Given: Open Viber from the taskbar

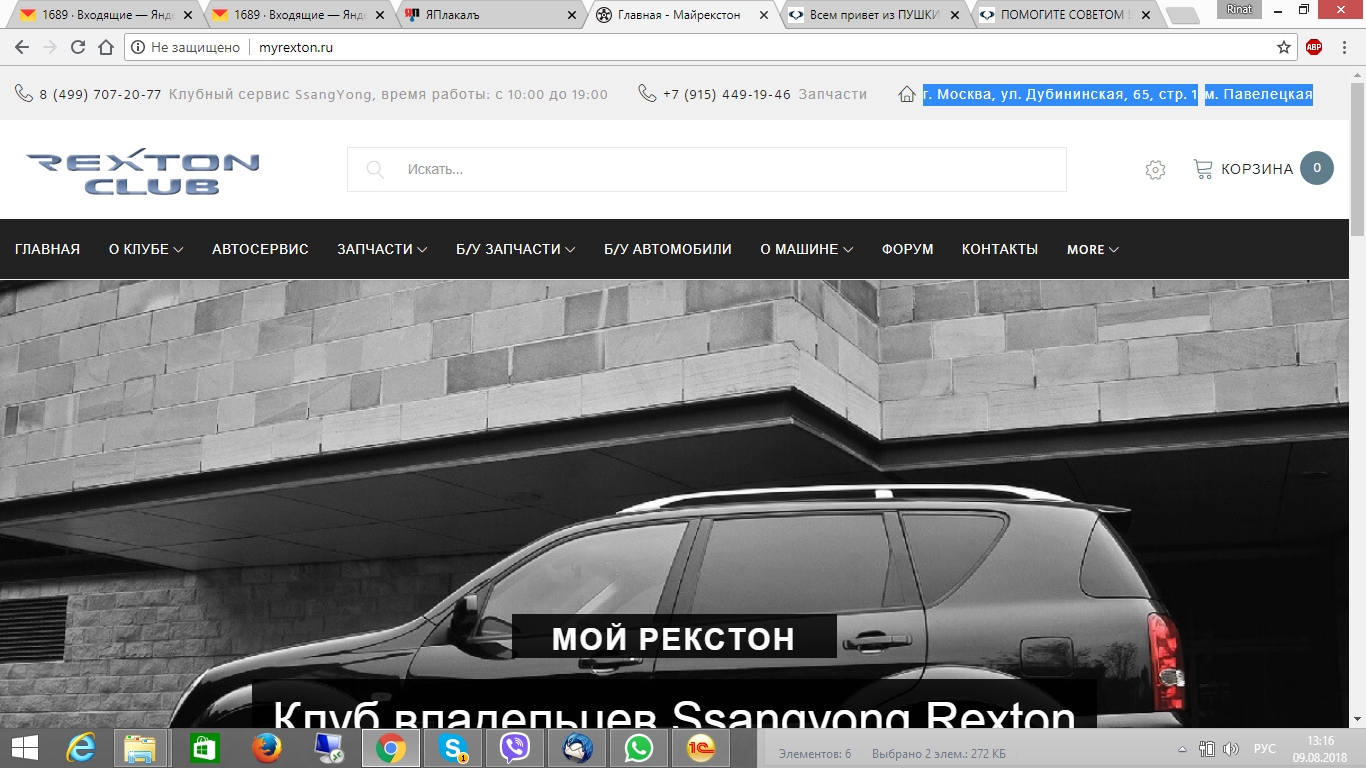Looking at the screenshot, I should pos(515,747).
